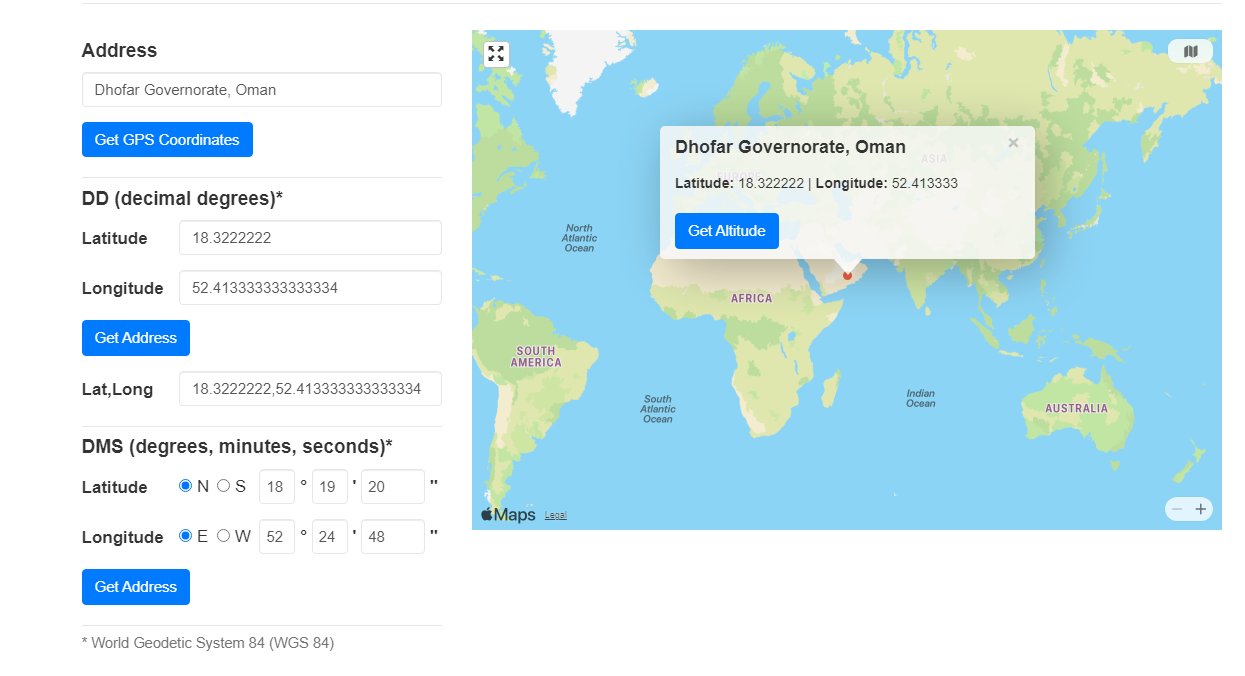Select N latitude hemisphere radio
Screen dimensions: 1245x676
pyautogui.click(x=185, y=486)
